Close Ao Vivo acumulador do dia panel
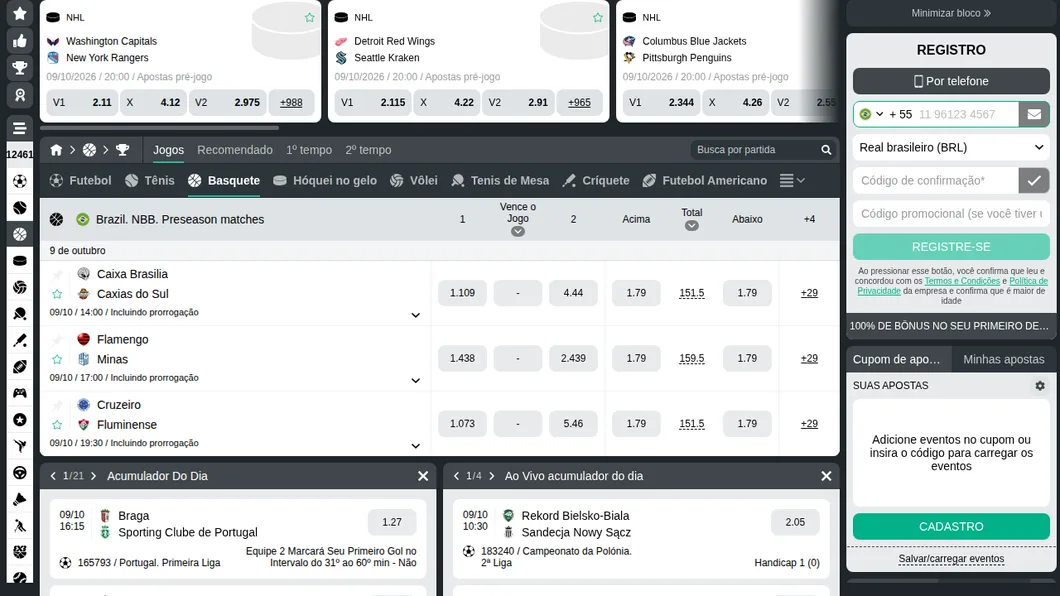Viewport: 1060px width, 596px height. (x=826, y=476)
